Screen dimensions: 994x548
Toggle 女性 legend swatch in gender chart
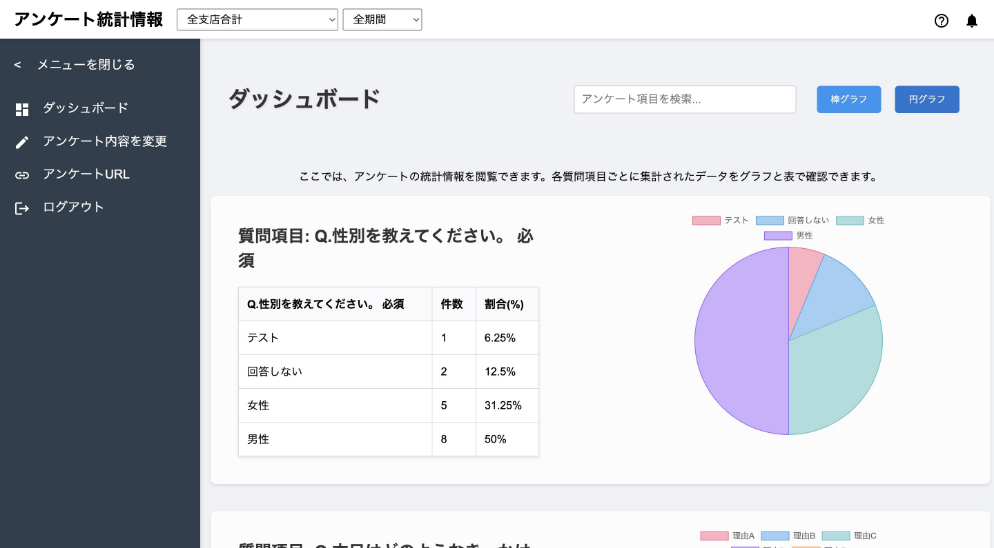click(850, 220)
